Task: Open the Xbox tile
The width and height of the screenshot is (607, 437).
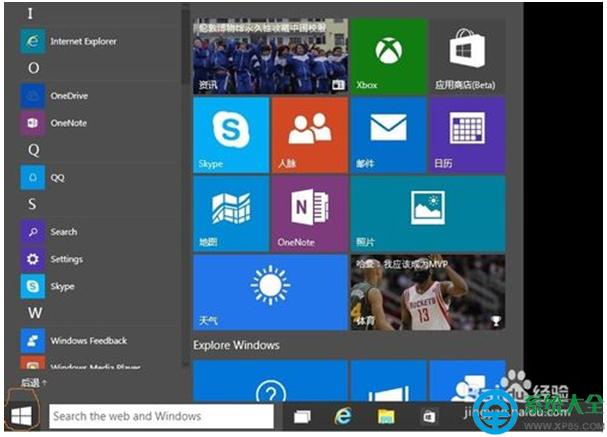Action: click(388, 56)
